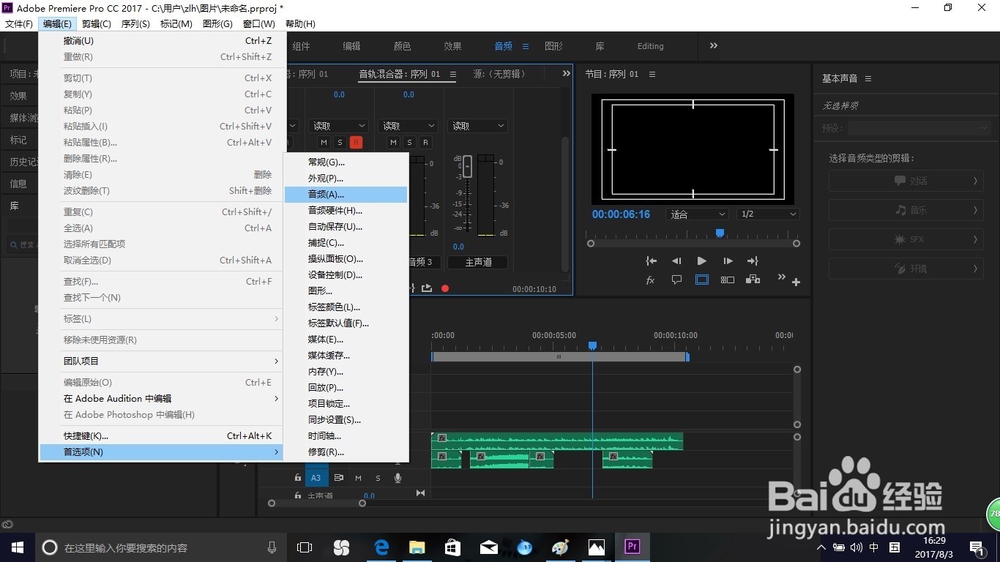1000x562 pixels.
Task: Click the audio mixer vertical scrollbar
Action: point(565,204)
